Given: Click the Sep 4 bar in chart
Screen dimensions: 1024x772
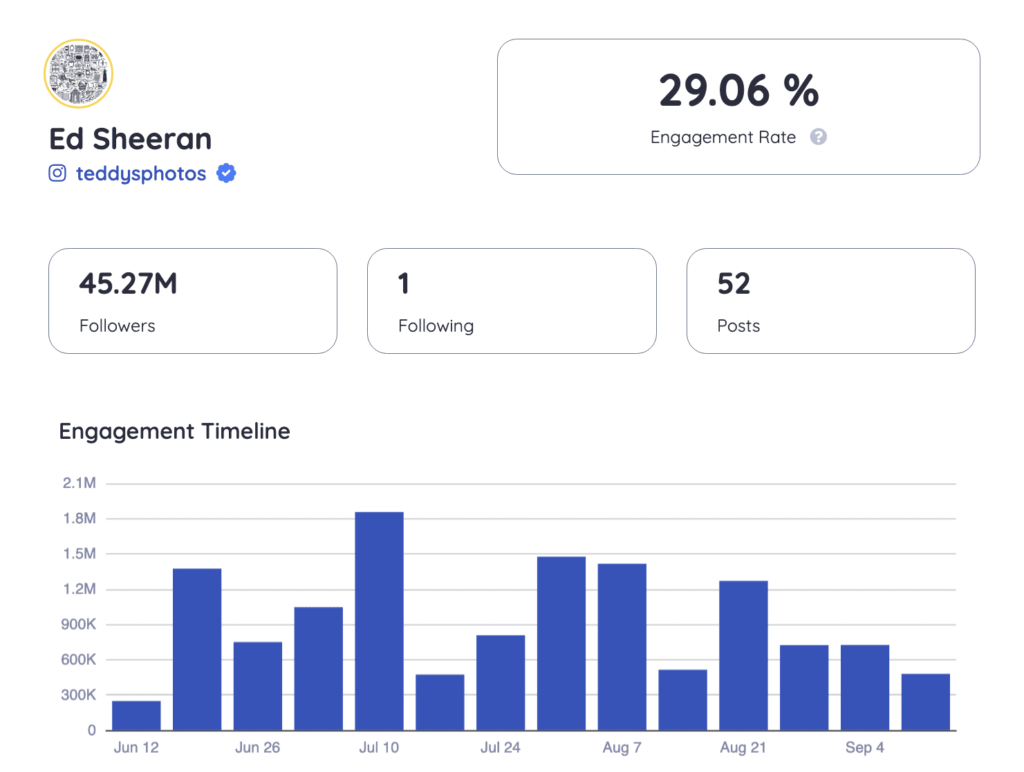Looking at the screenshot, I should [x=865, y=687].
